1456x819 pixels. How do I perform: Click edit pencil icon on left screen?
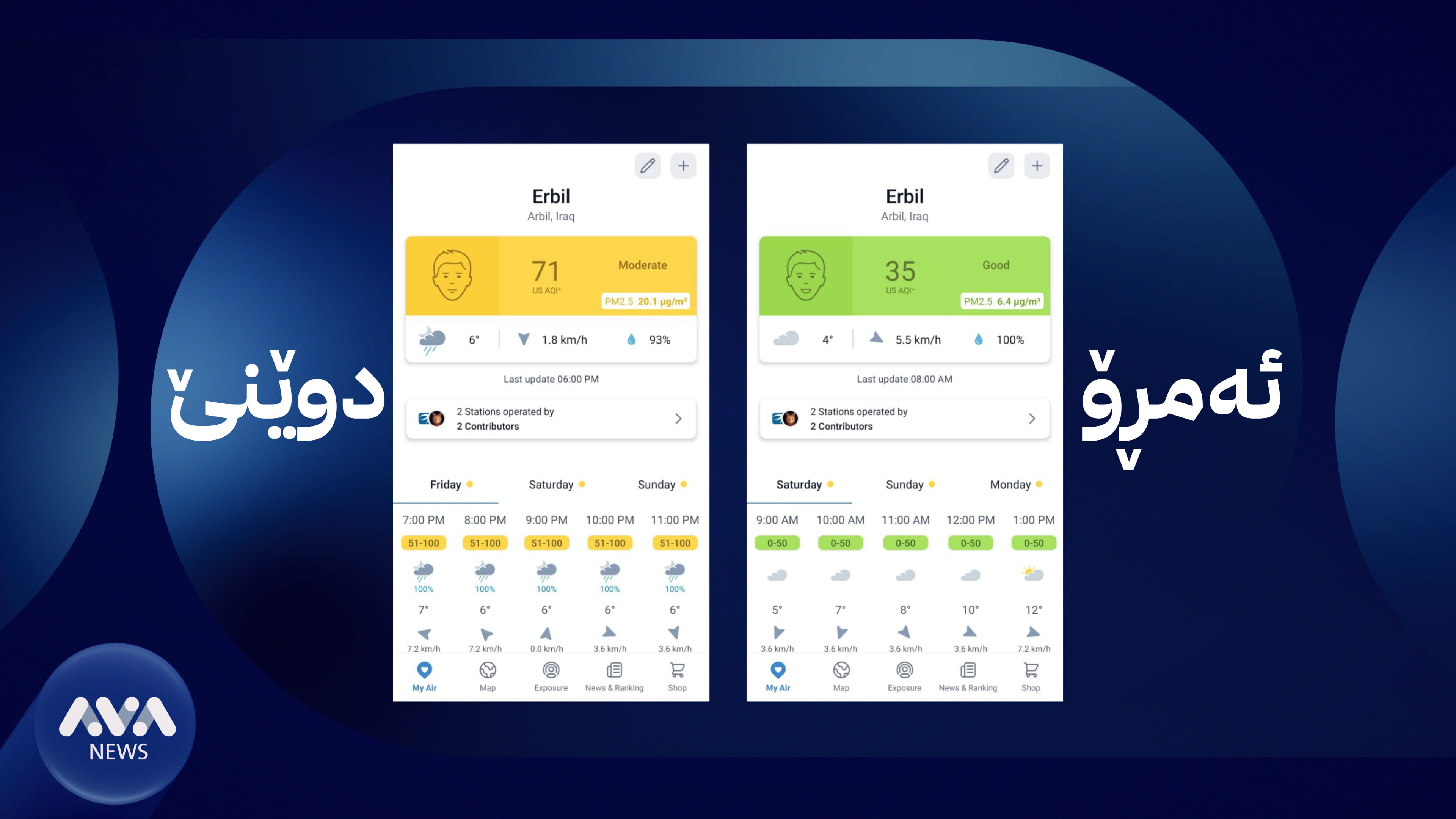tap(648, 164)
